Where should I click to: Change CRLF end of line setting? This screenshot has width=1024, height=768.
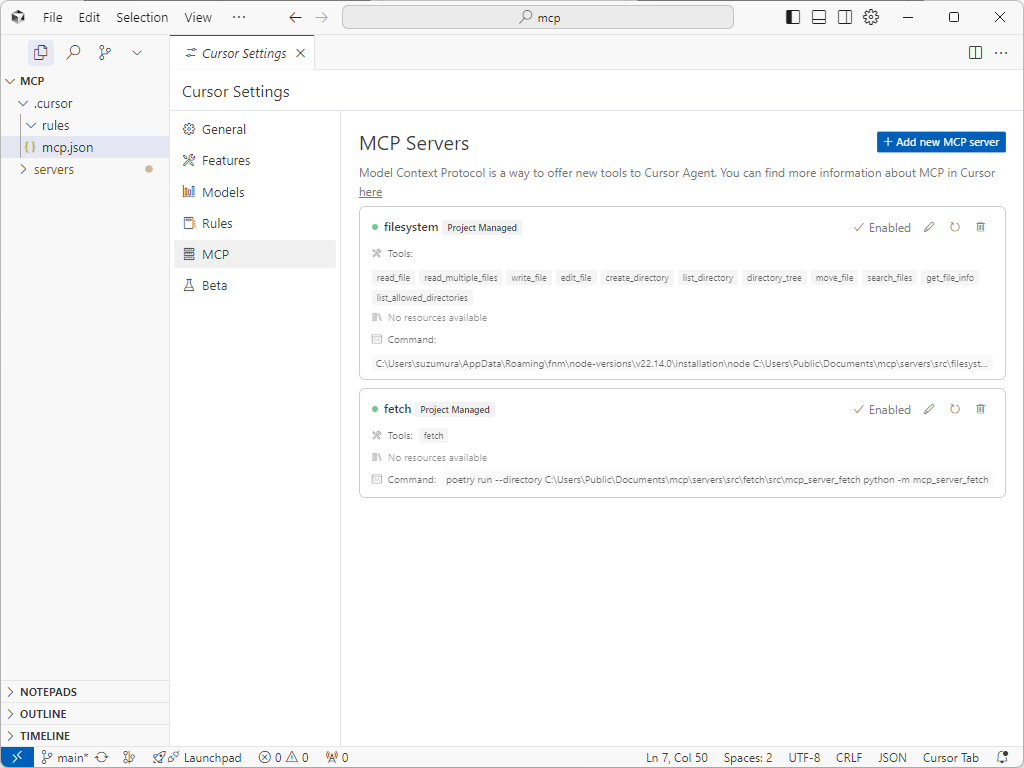pyautogui.click(x=848, y=758)
